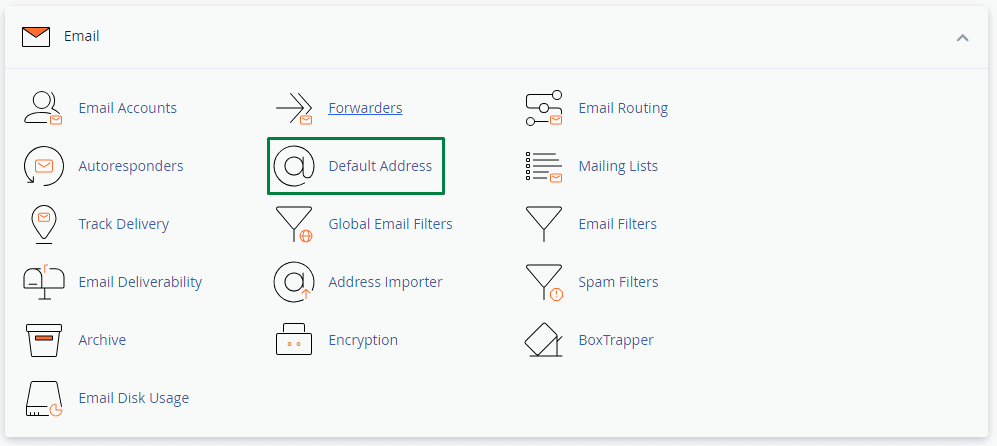Viewport: 997px width, 446px height.
Task: Open the Default Address link
Action: [x=380, y=166]
